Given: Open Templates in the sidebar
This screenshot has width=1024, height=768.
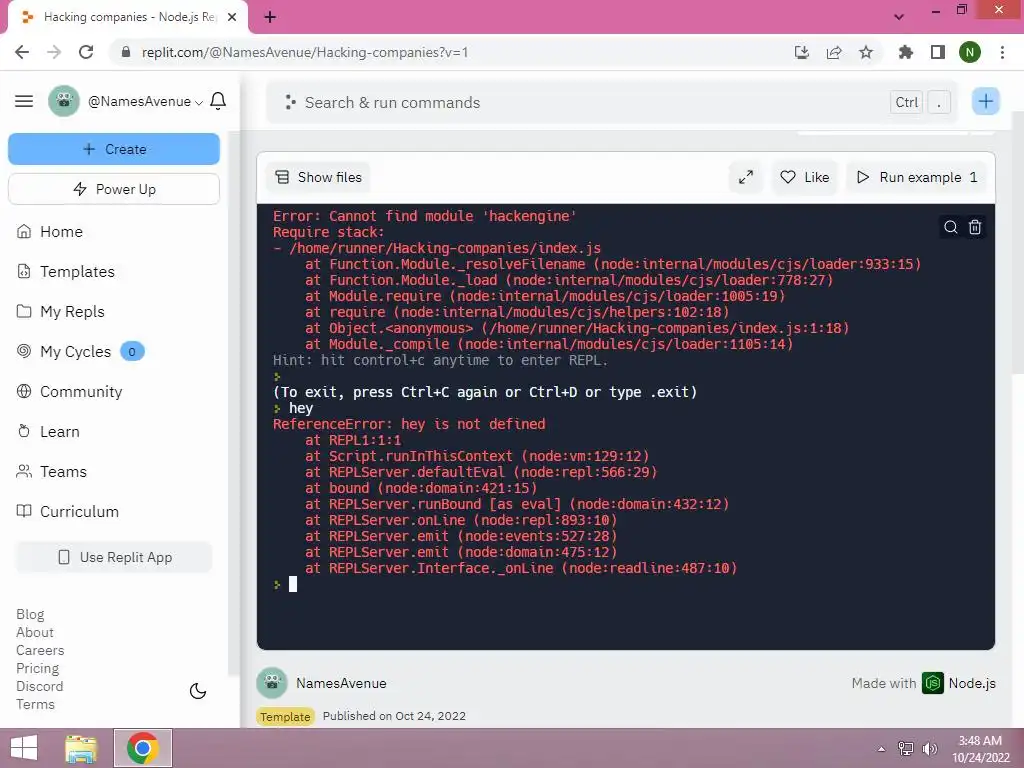Looking at the screenshot, I should [65, 272].
